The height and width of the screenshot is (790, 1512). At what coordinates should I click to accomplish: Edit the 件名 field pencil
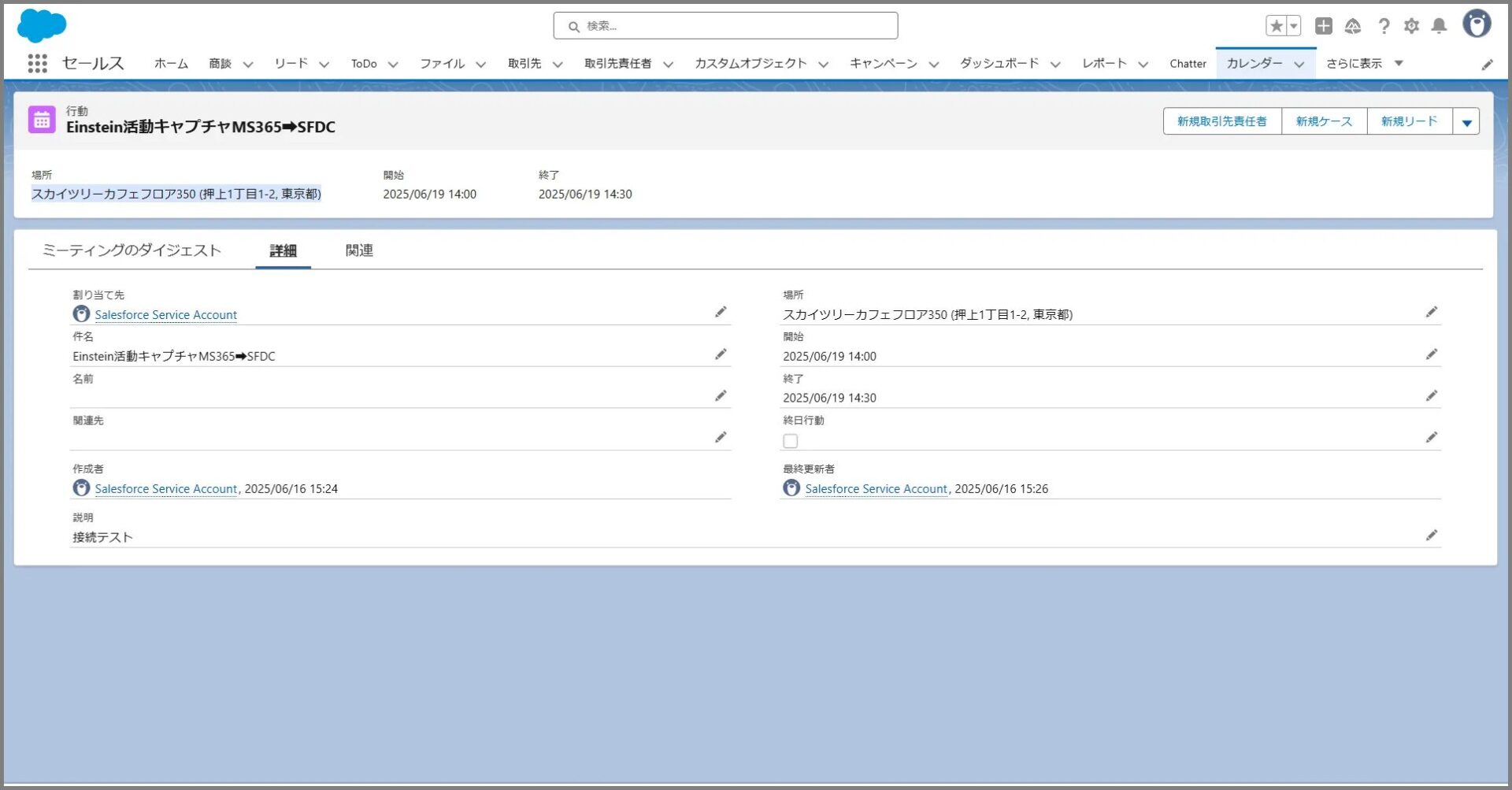[x=721, y=354]
